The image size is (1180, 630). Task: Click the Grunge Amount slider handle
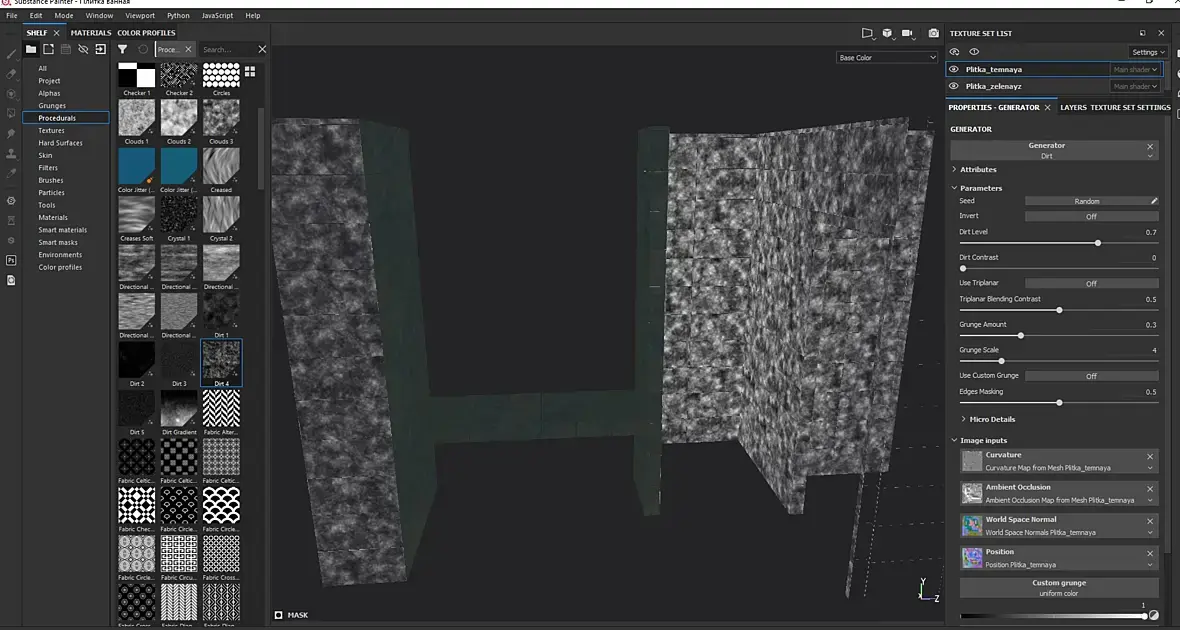(x=1020, y=336)
